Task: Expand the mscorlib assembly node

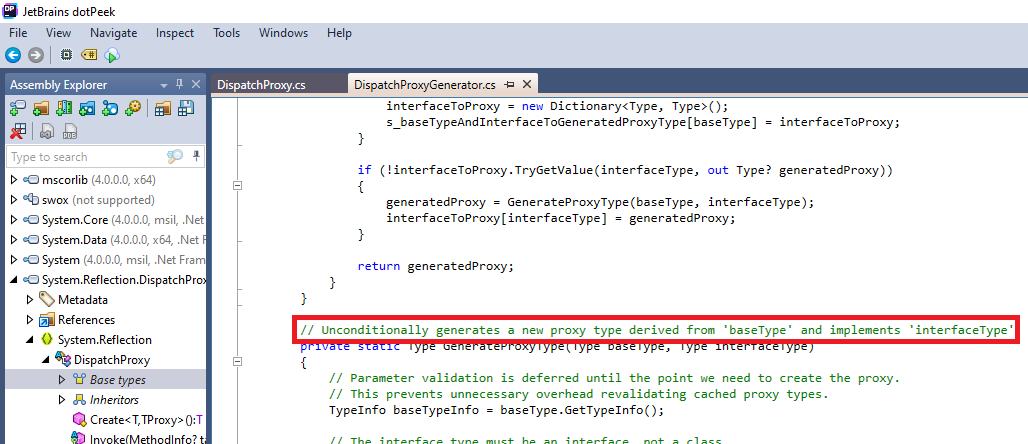Action: [x=14, y=180]
